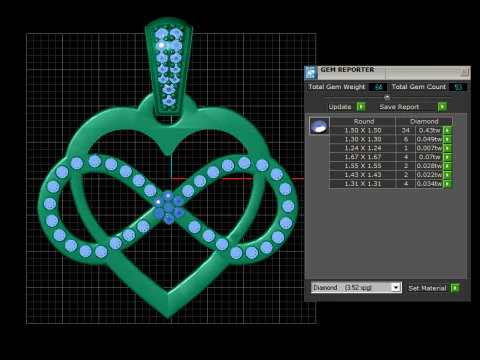Image resolution: width=480 pixels, height=360 pixels.
Task: Select the 1.50 X 1.50 size cell
Action: coord(363,130)
